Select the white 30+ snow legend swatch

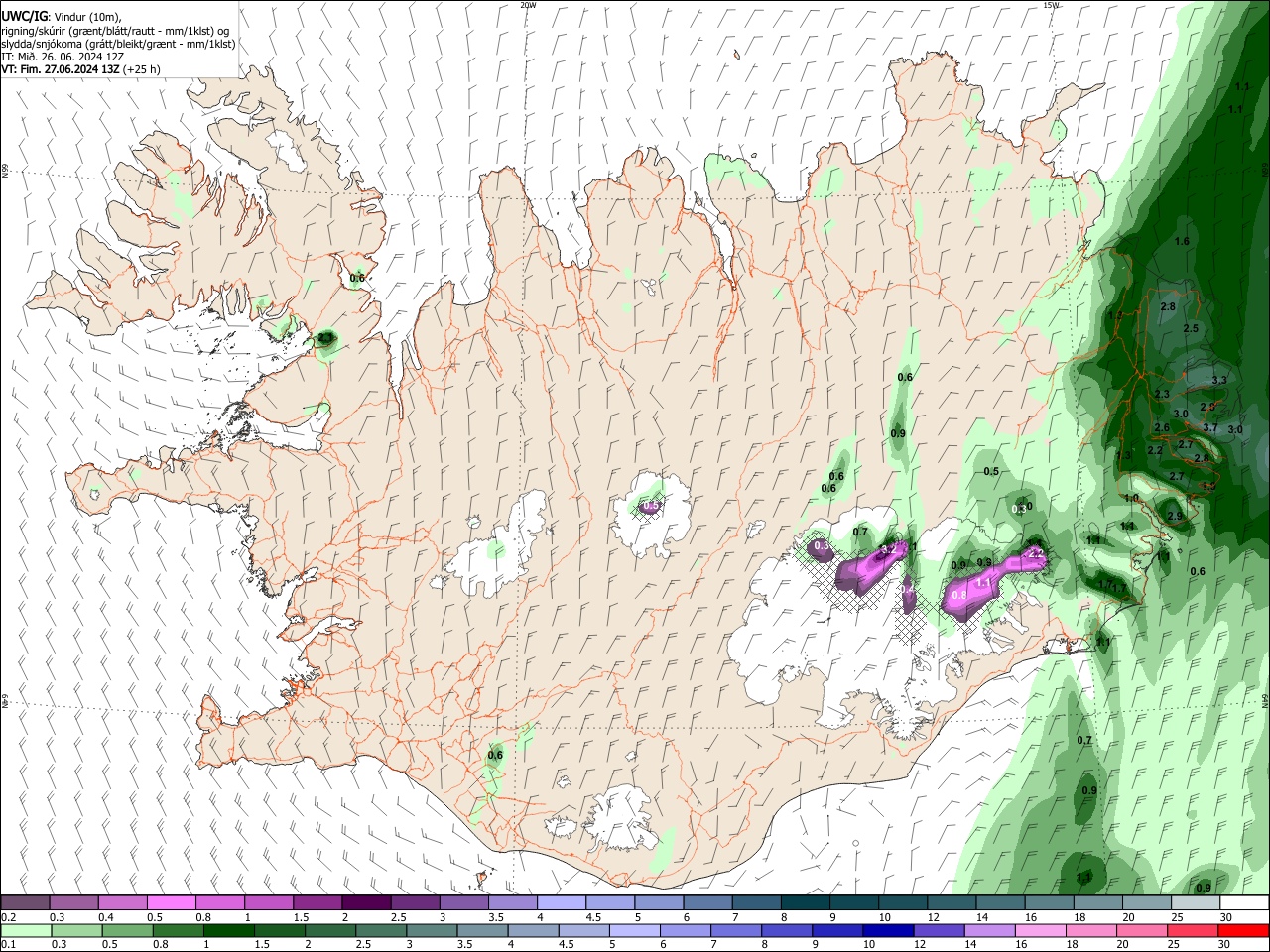point(1244,903)
